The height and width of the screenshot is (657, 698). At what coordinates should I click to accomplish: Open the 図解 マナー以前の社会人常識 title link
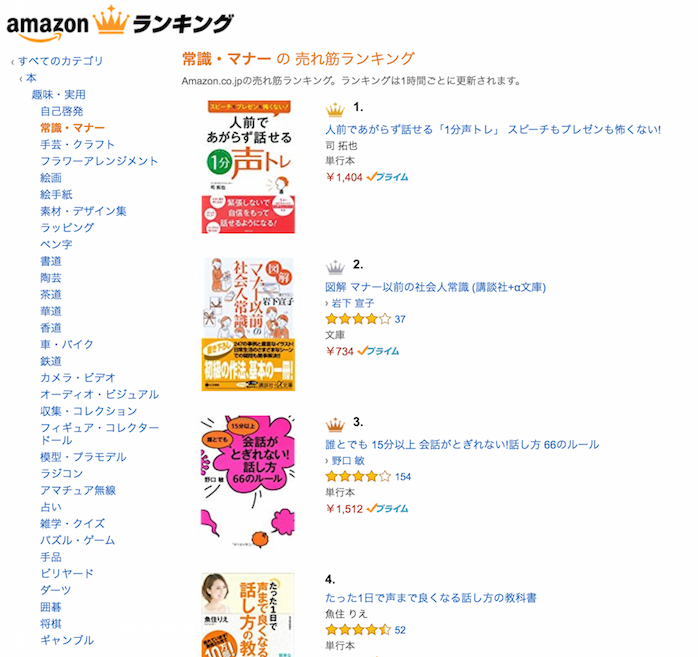(436, 287)
